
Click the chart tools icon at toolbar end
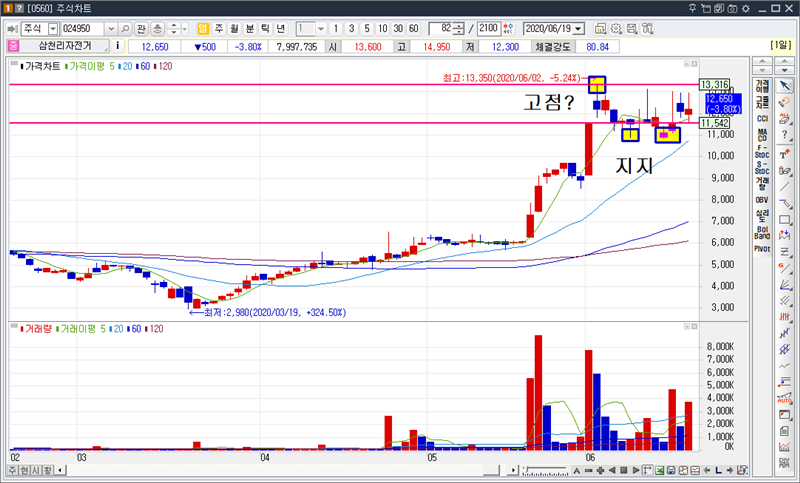[647, 29]
